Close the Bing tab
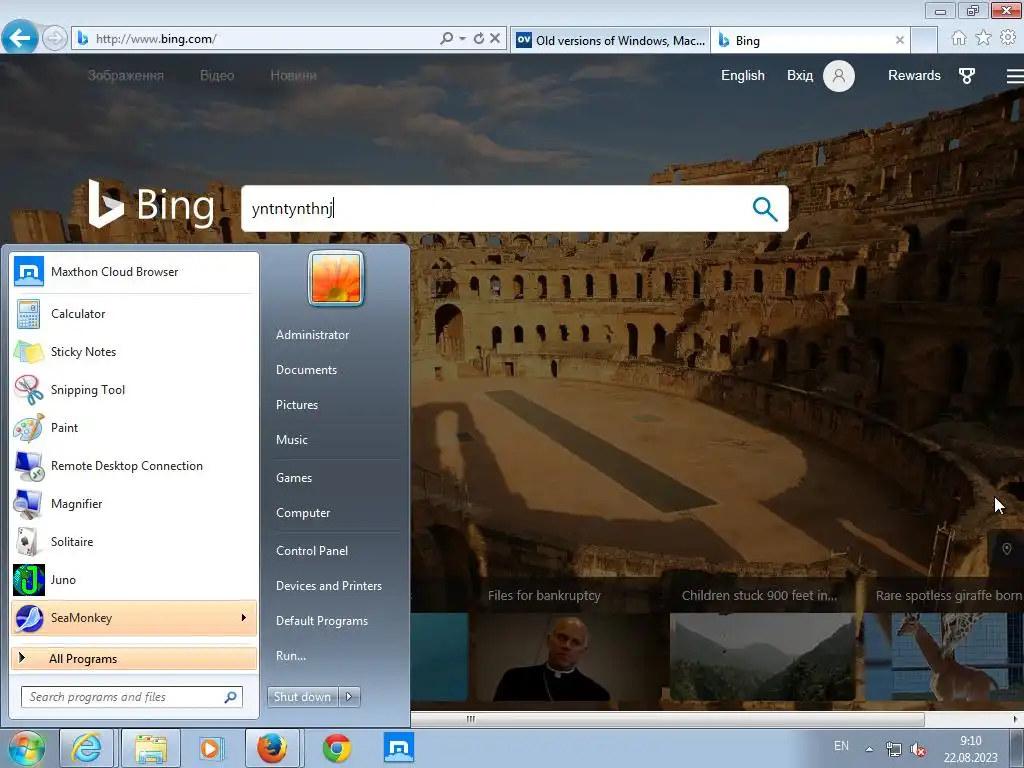Viewport: 1024px width, 768px height. point(899,40)
